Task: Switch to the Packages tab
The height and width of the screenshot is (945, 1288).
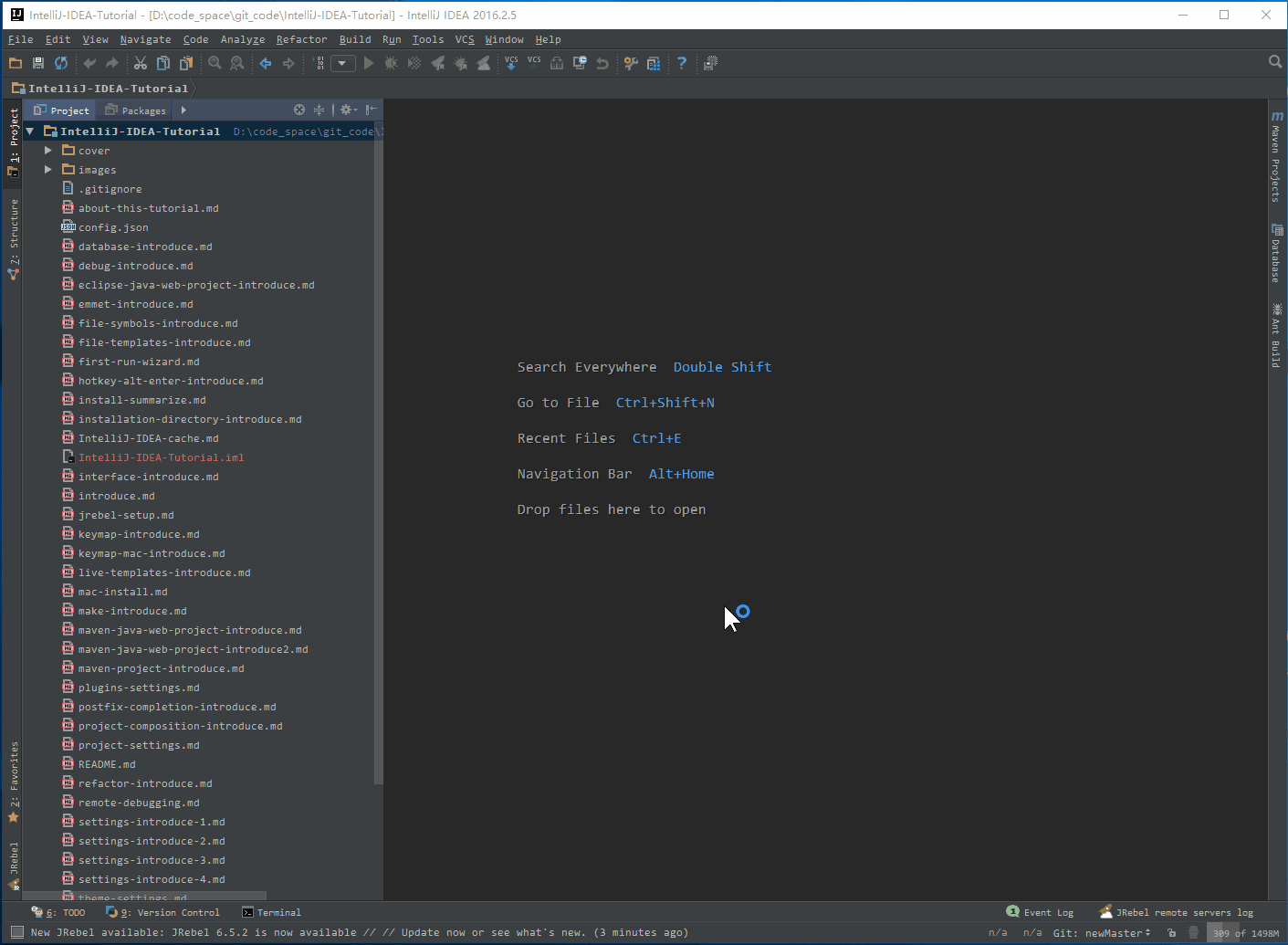Action: click(x=136, y=110)
